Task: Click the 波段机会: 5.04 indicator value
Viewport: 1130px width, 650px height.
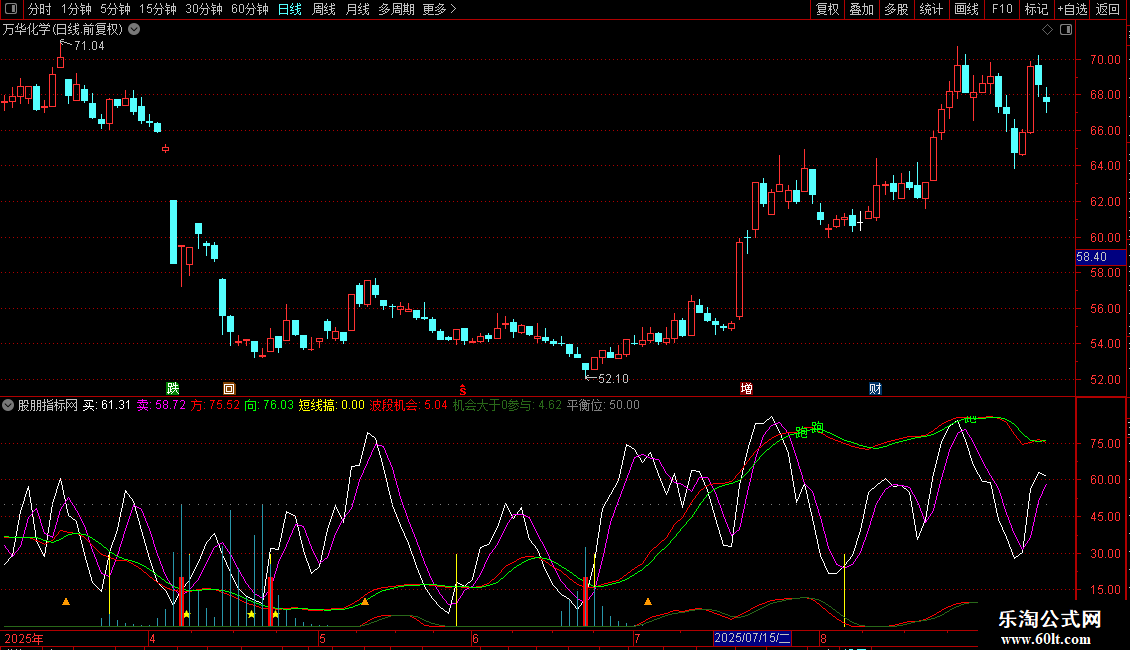Action: click(409, 405)
